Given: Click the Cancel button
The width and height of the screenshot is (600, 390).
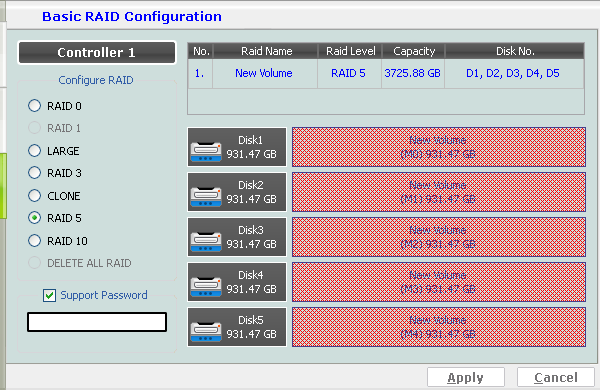Looking at the screenshot, I should pos(556,378).
